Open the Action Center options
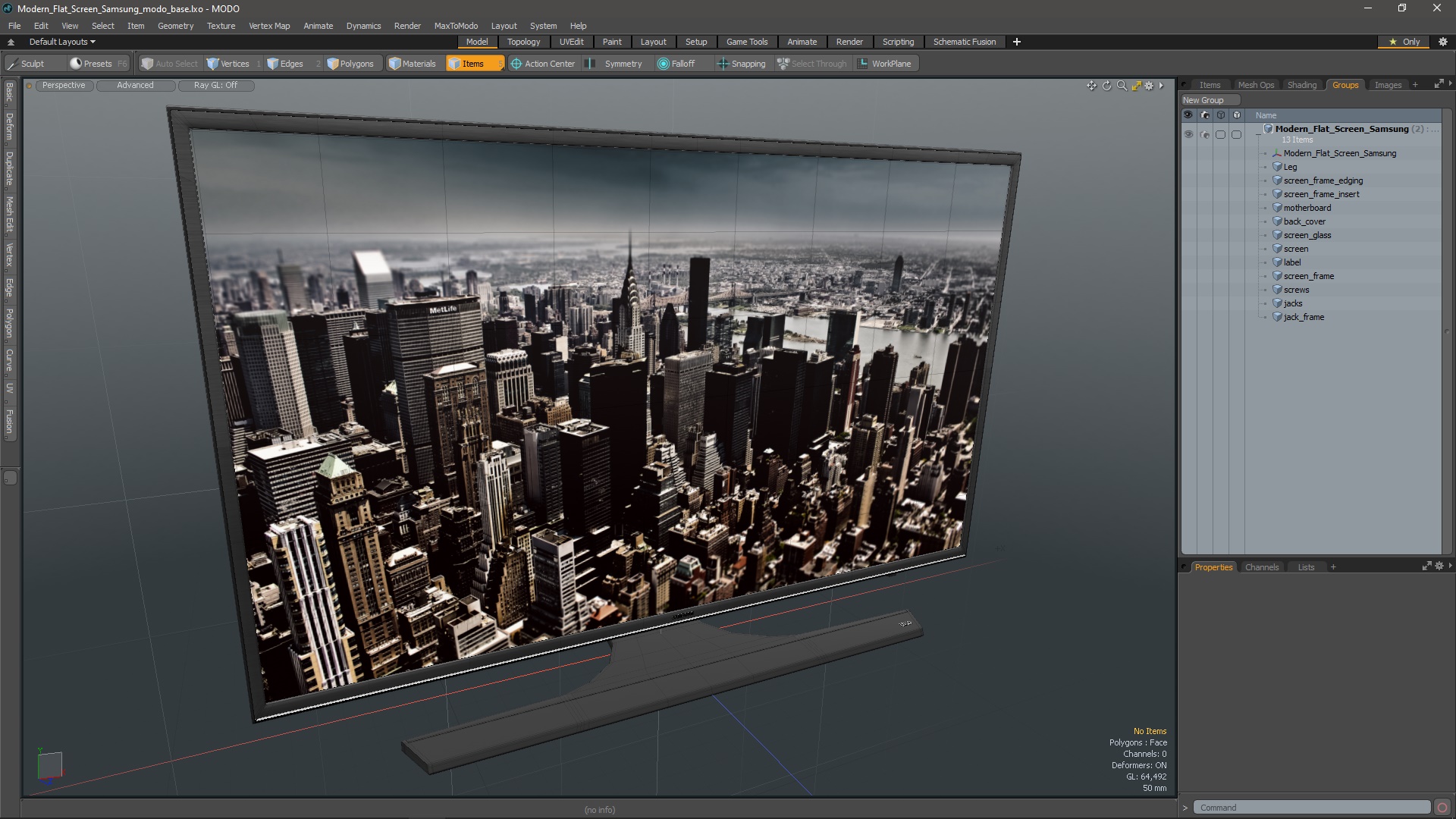 [x=543, y=64]
